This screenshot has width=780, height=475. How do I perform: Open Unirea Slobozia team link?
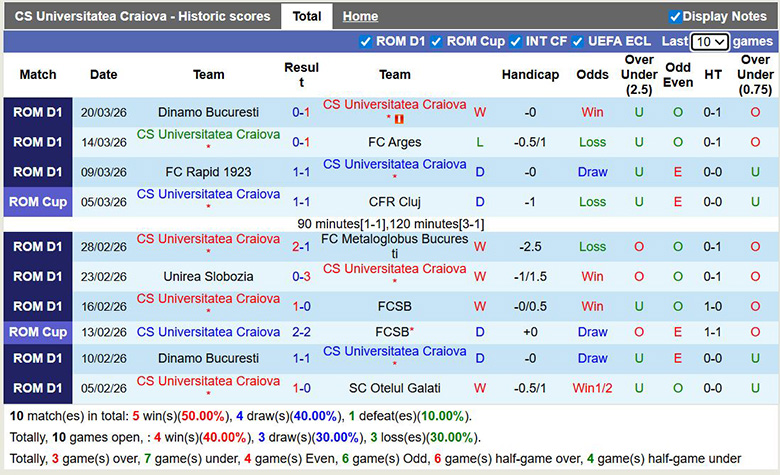coord(208,277)
